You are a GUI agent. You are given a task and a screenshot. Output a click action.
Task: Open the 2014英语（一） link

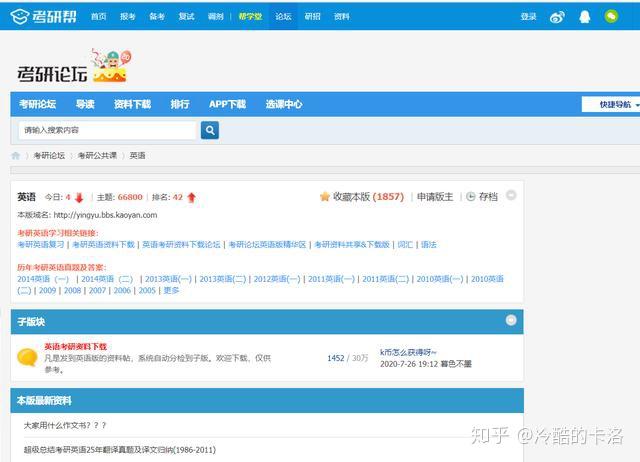43,279
